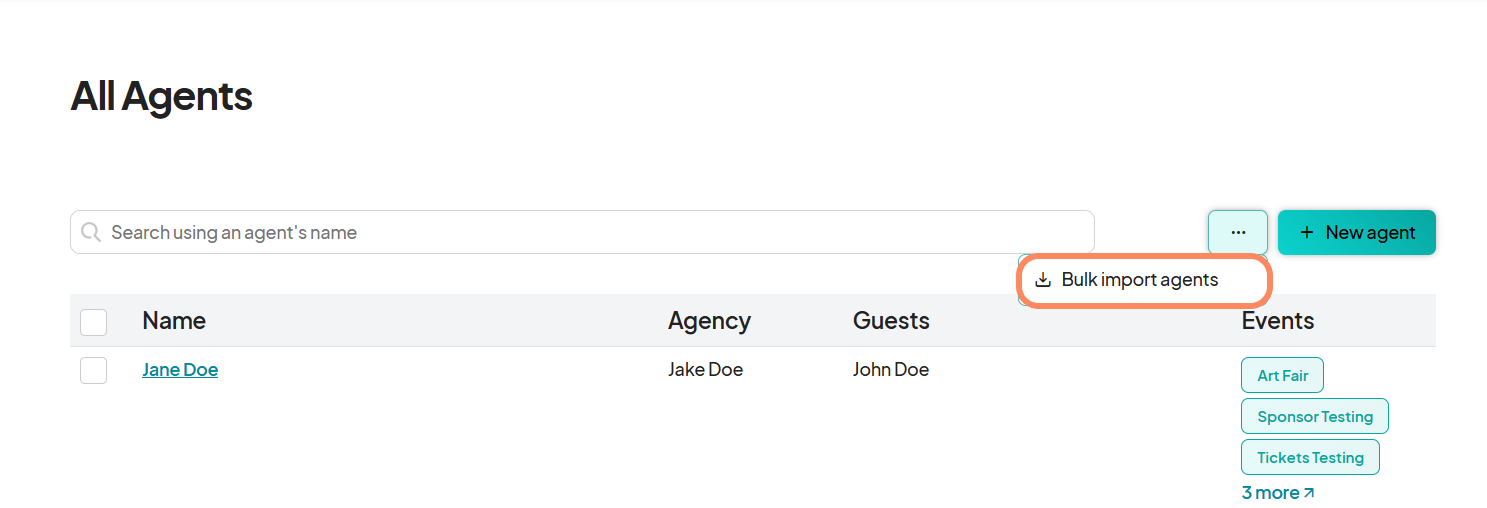Select the Sponsor Testing event tag

(x=1315, y=416)
